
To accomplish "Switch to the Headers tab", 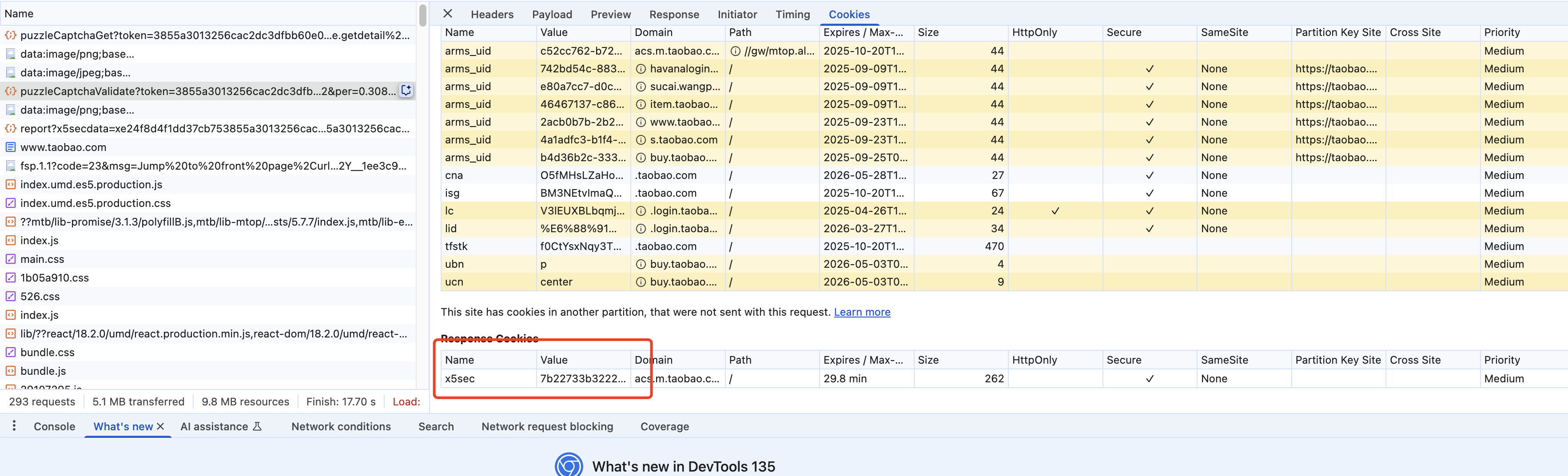I will point(492,14).
